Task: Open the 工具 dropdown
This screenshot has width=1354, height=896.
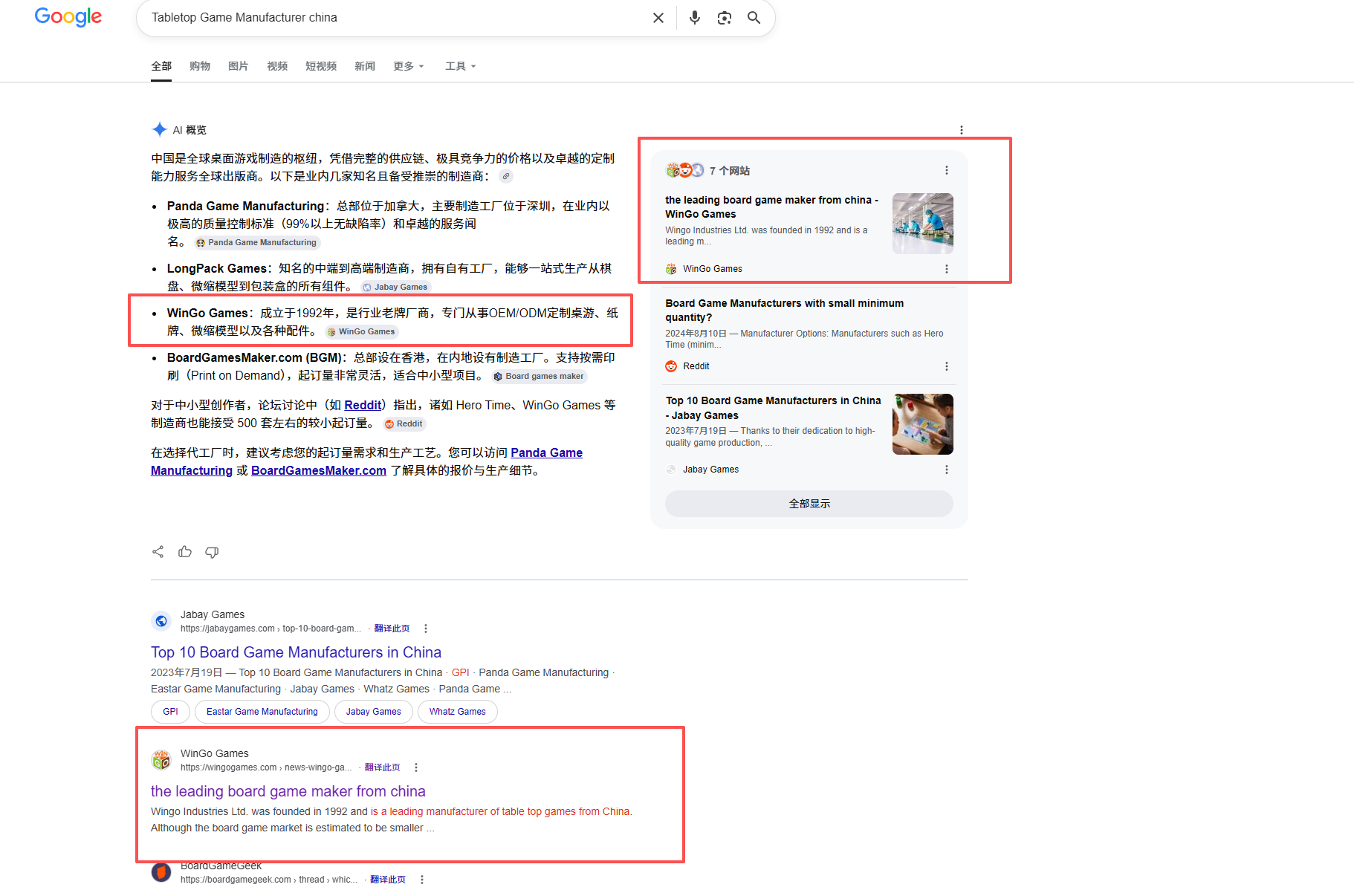Action: pos(461,66)
